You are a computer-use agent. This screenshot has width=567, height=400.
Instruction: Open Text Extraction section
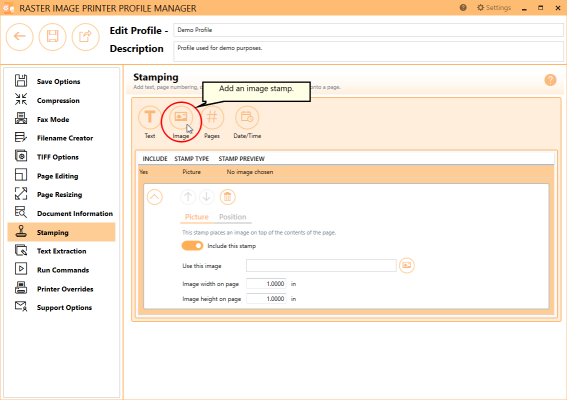[x=61, y=251]
